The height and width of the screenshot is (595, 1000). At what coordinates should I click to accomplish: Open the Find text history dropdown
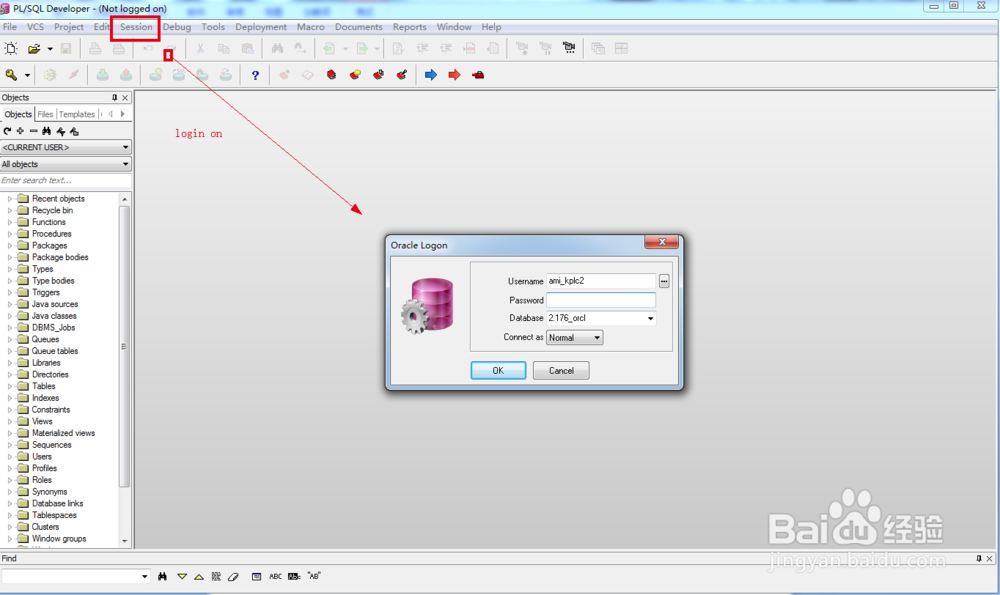click(145, 577)
